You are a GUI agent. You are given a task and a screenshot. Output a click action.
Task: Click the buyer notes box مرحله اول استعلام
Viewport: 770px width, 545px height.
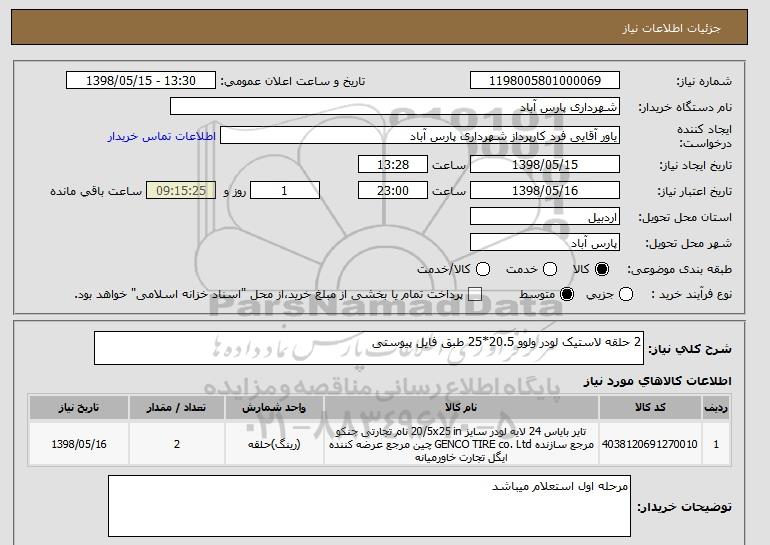coord(369,506)
